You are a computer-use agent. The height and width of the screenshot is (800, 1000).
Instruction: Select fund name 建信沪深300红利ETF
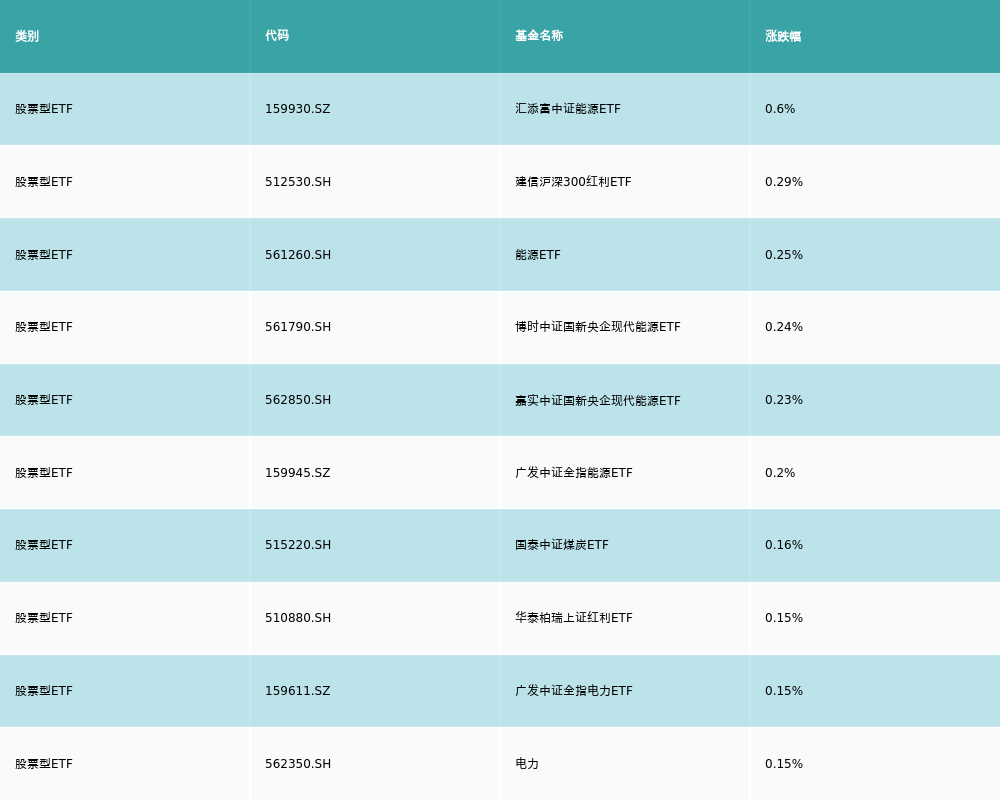[573, 182]
